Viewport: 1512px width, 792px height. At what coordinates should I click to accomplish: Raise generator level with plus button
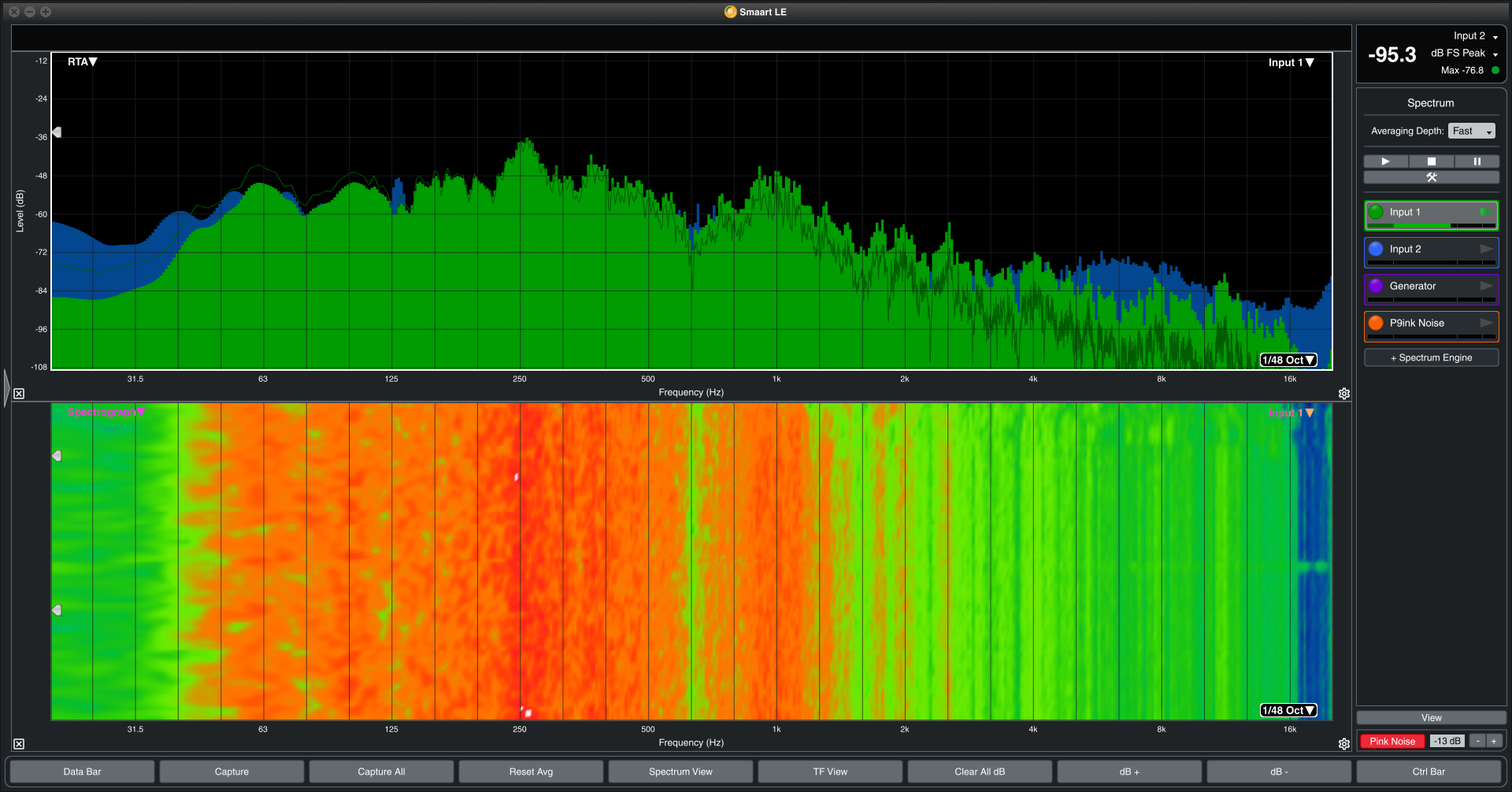pyautogui.click(x=1494, y=742)
